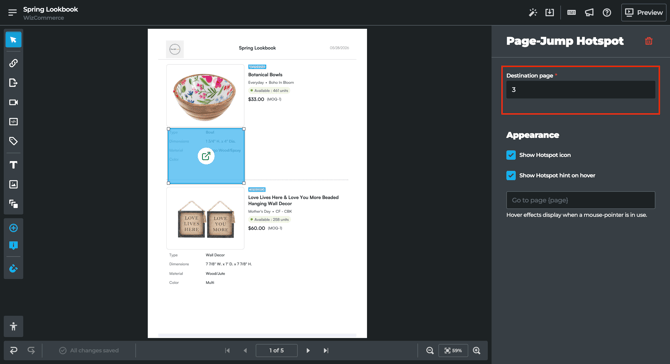Open the hamburger main menu
Image resolution: width=670 pixels, height=364 pixels.
pyautogui.click(x=12, y=12)
